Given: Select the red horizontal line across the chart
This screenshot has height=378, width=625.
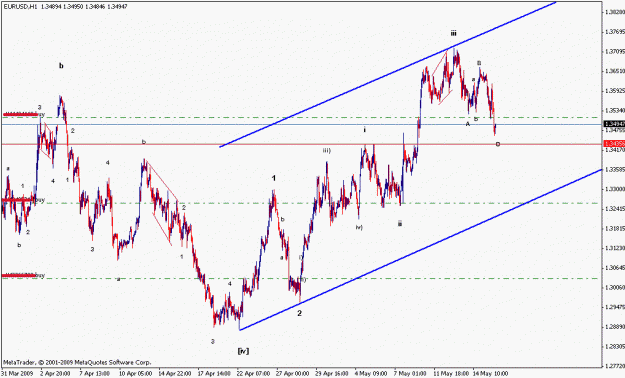Looking at the screenshot, I should (x=301, y=144).
